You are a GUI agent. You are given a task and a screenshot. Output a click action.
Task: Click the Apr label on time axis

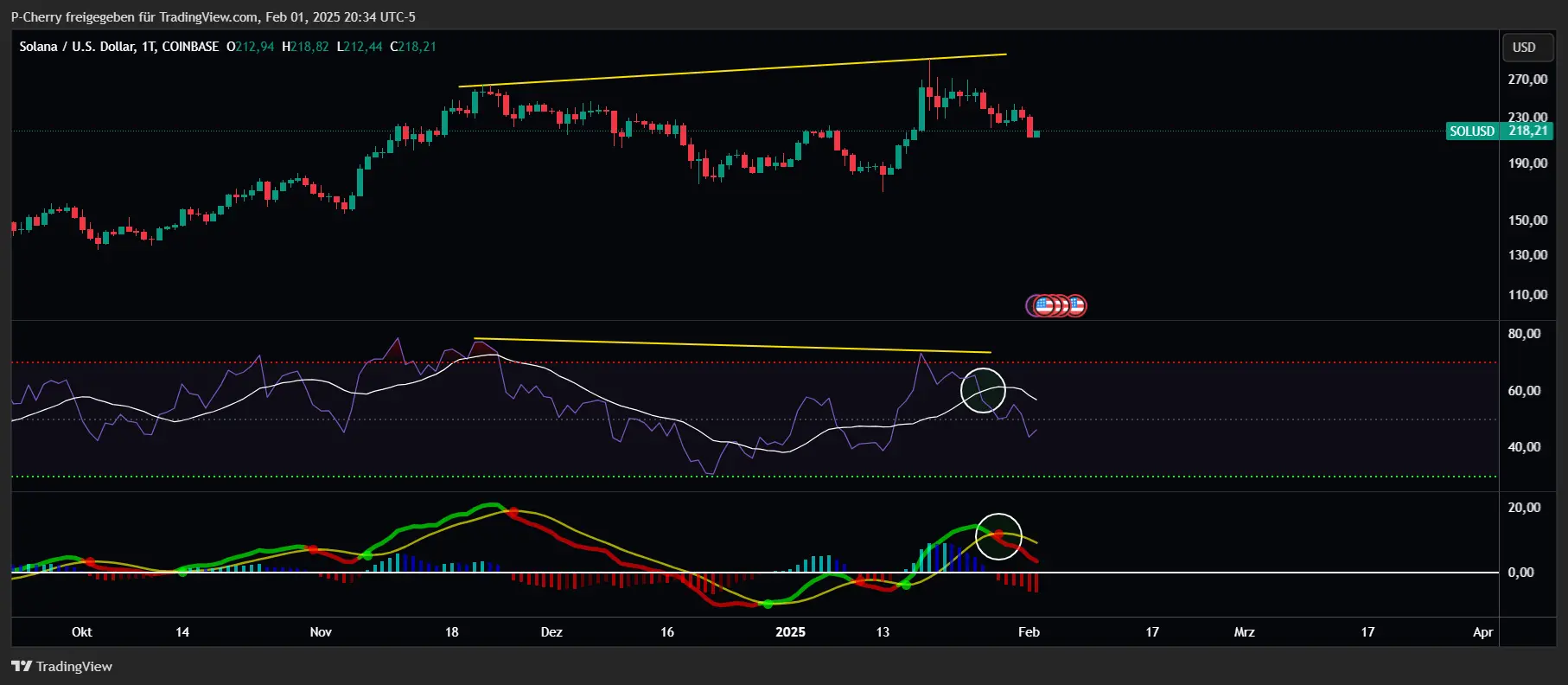pyautogui.click(x=1482, y=632)
